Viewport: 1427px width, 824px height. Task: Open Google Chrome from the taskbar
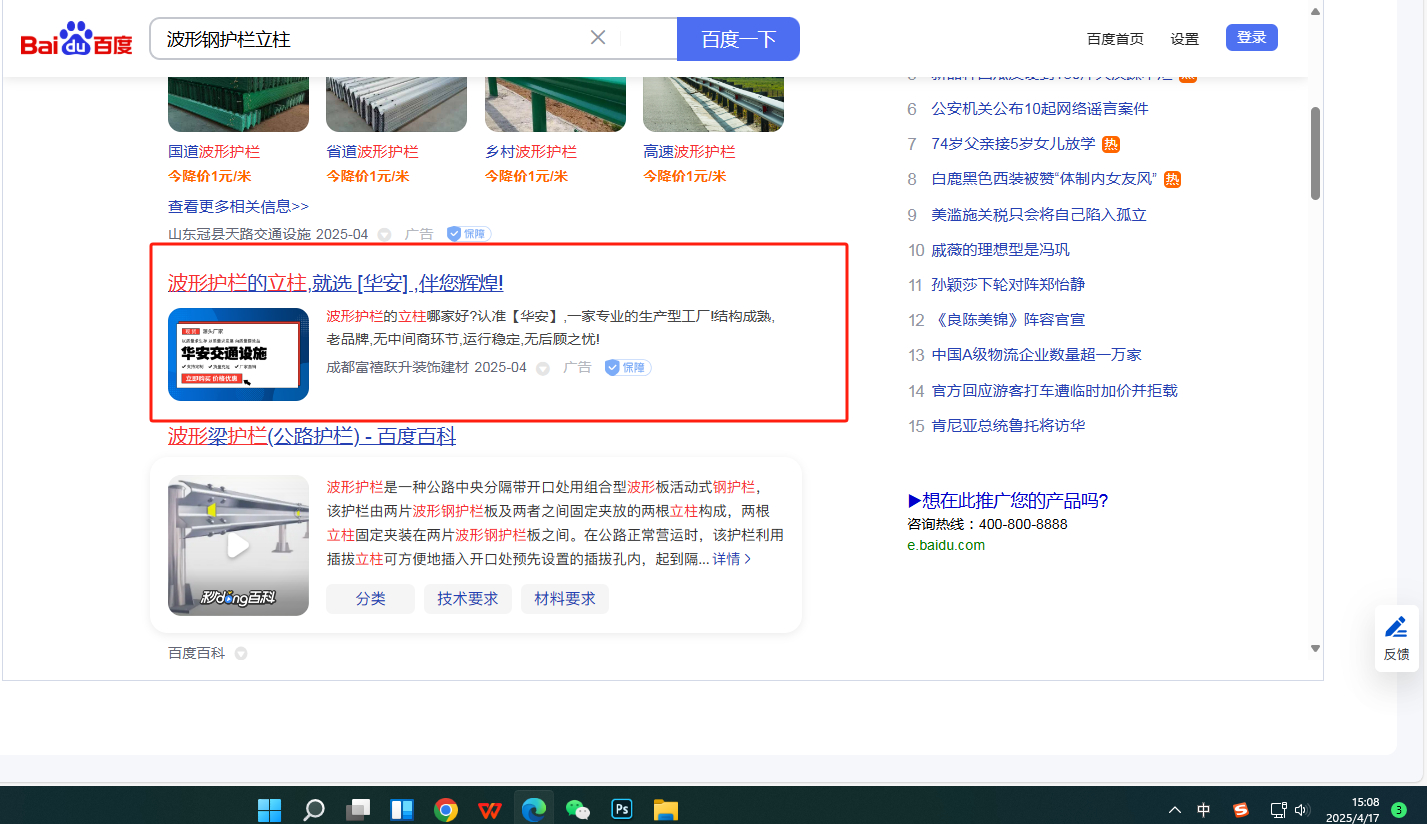pyautogui.click(x=446, y=808)
